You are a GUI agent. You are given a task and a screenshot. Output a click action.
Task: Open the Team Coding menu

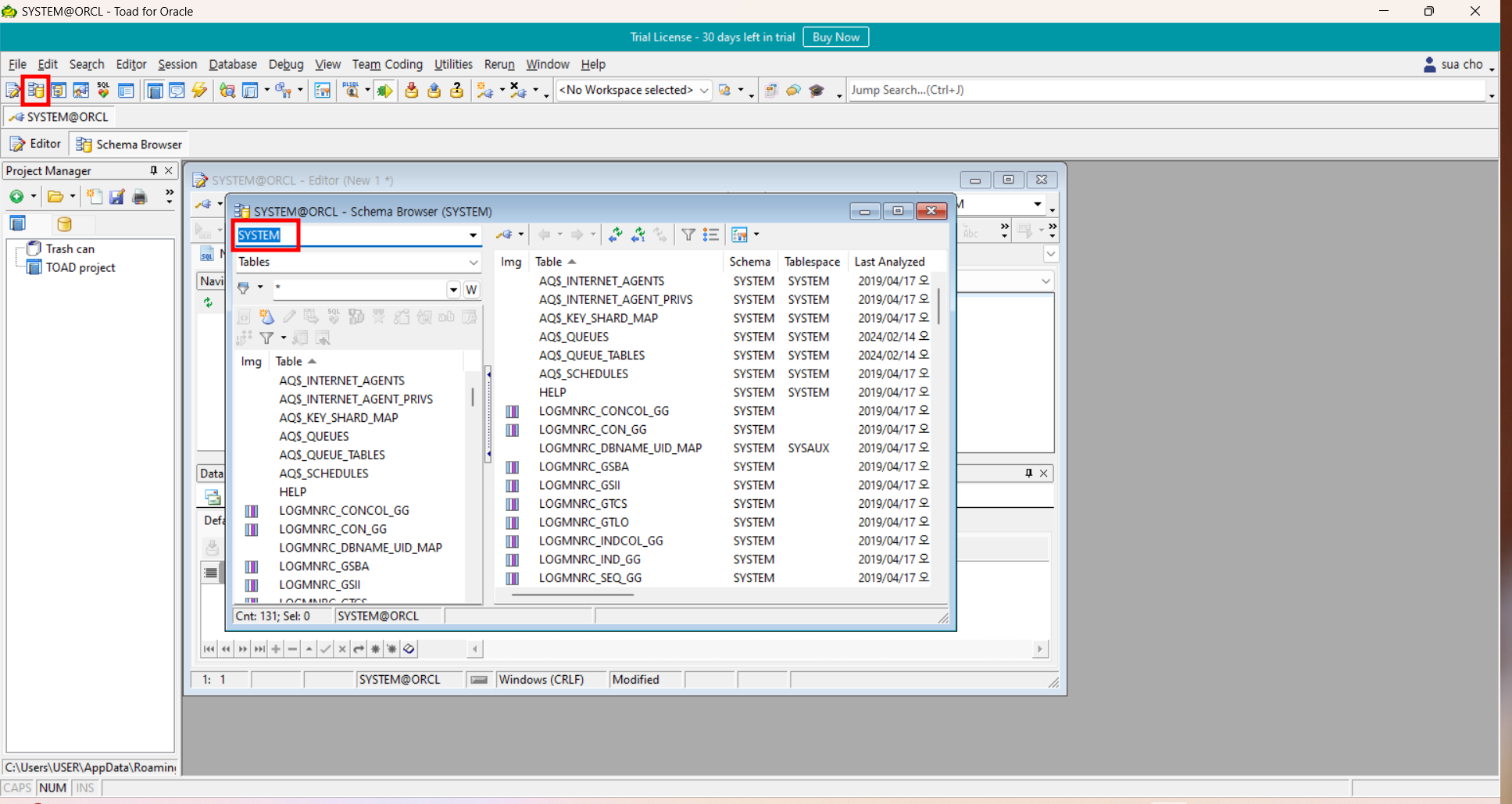point(387,64)
